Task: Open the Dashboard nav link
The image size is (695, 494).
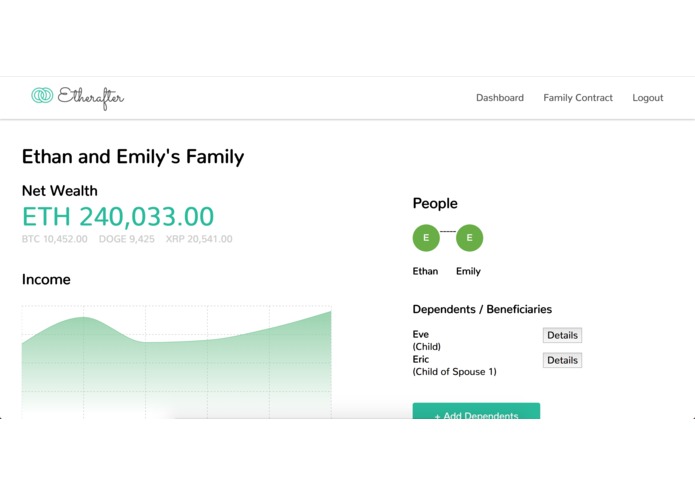Action: 500,98
